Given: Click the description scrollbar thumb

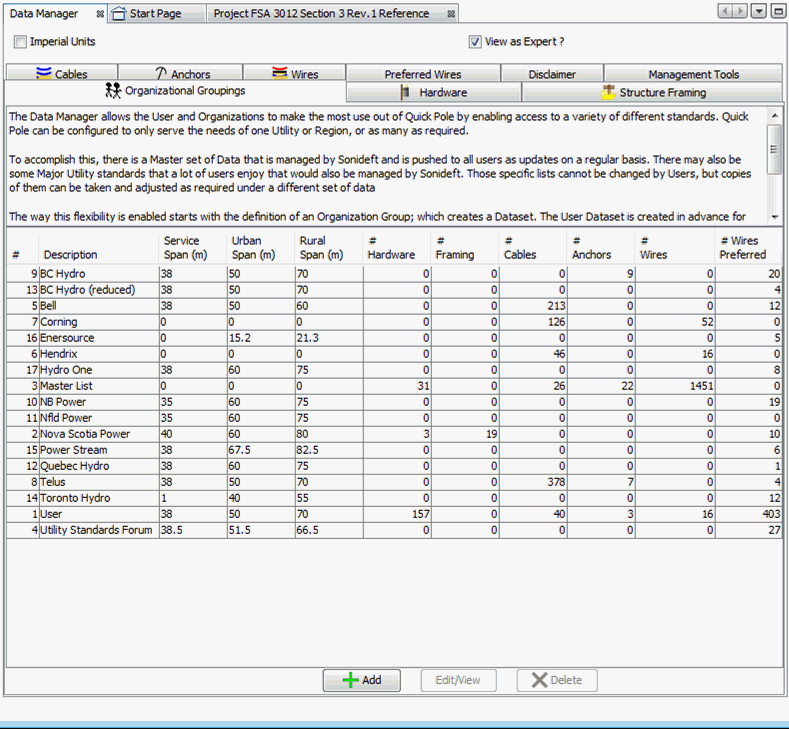Looking at the screenshot, I should (x=774, y=150).
